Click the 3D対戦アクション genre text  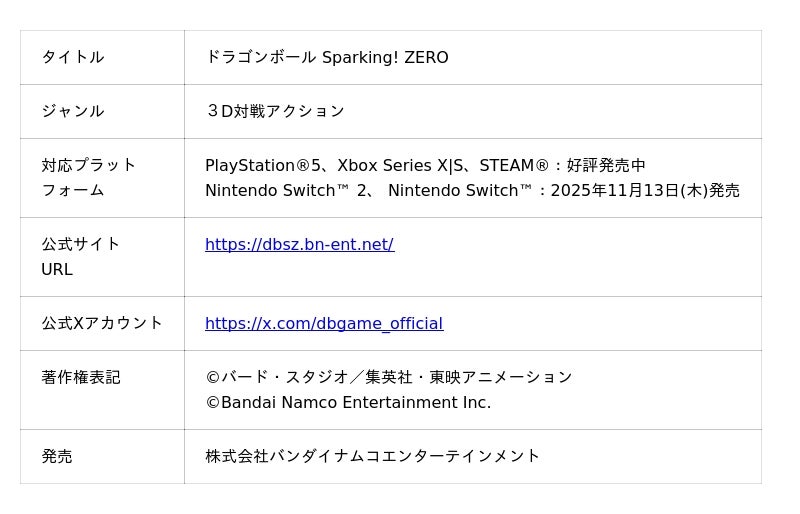(275, 112)
